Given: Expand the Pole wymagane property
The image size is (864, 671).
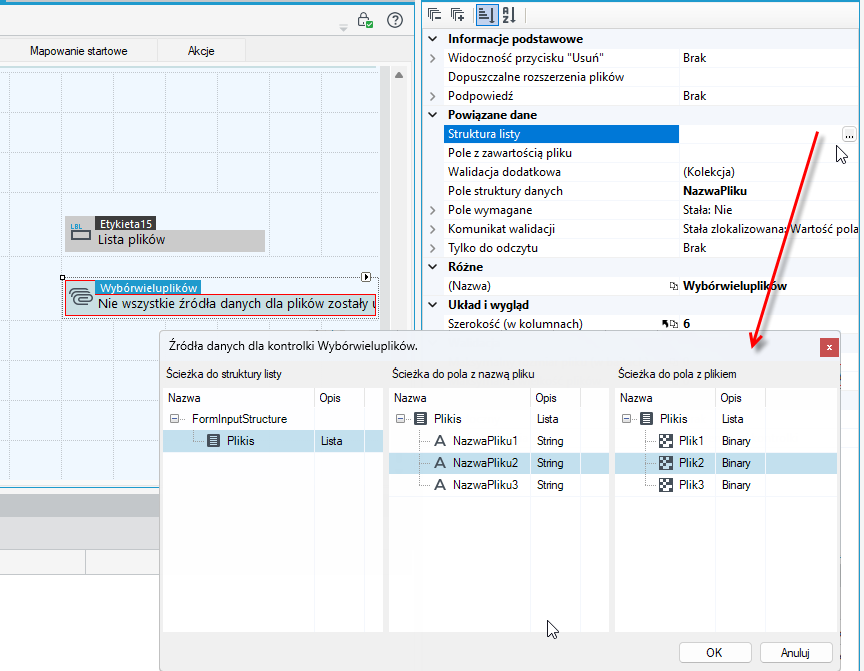Looking at the screenshot, I should (x=433, y=210).
